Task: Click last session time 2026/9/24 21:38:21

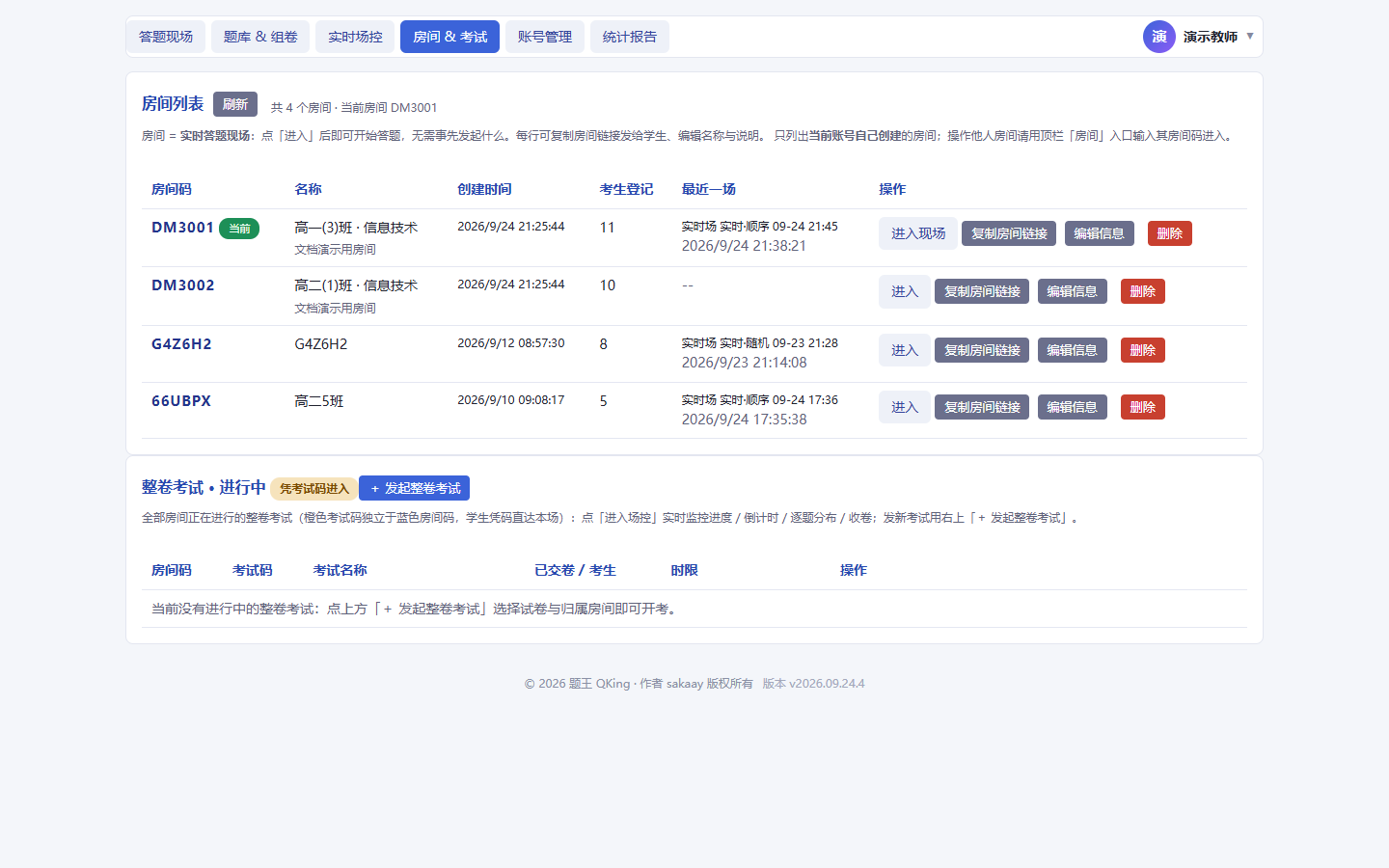Action: (744, 246)
